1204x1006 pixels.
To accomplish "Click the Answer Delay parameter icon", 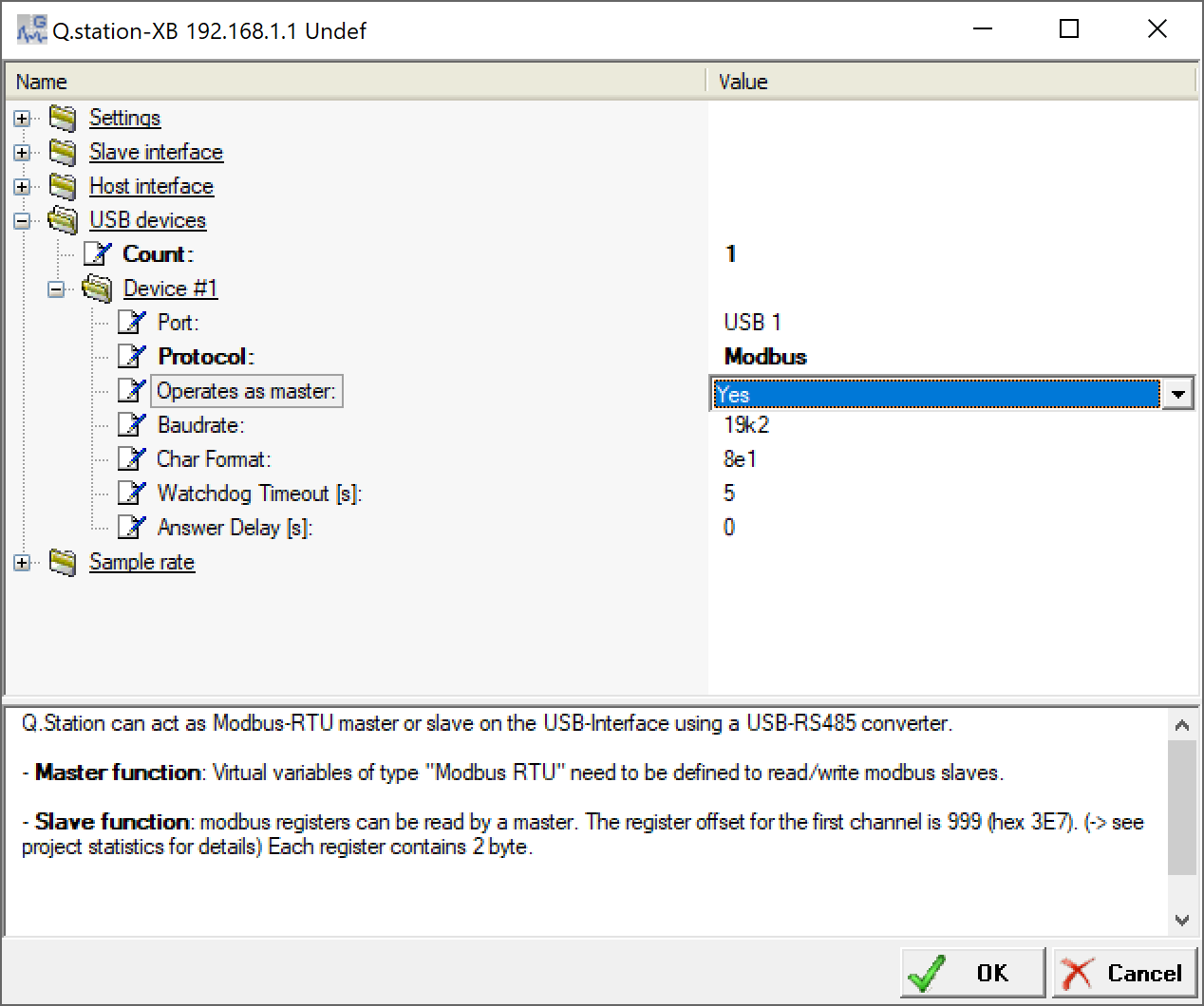I will coord(131,527).
